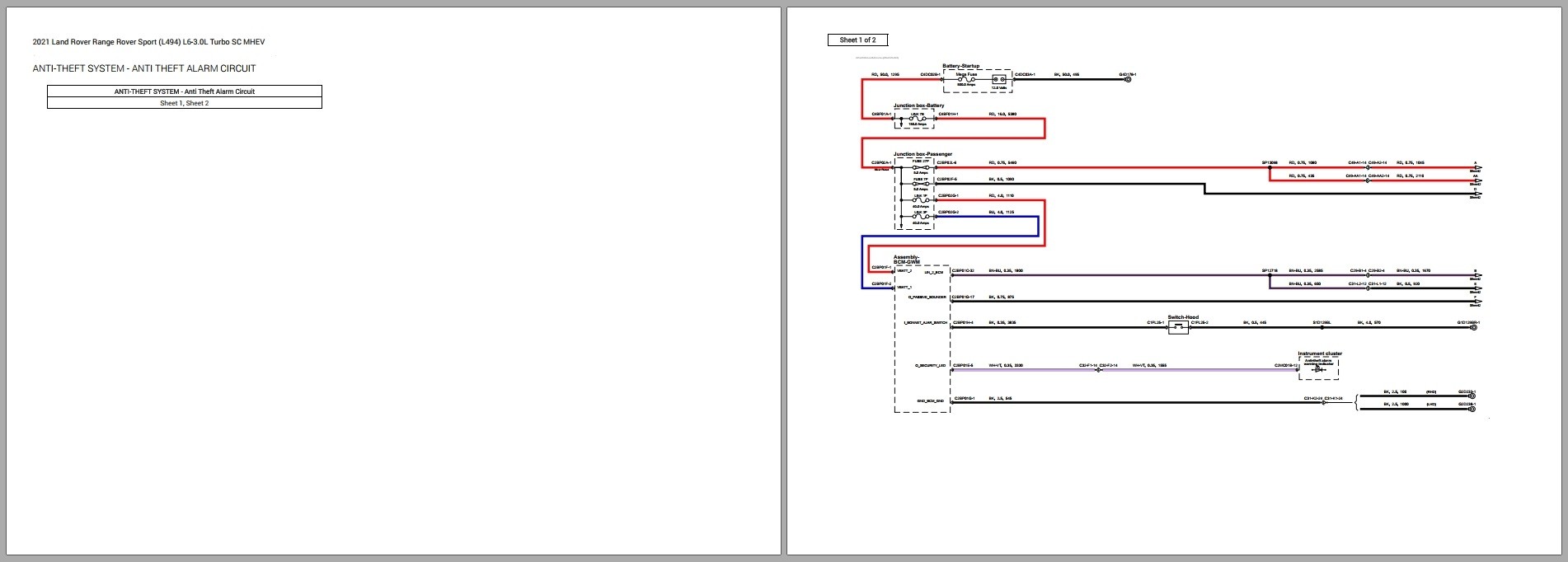Click the 'BK, 4.0, 570' wire label
The height and width of the screenshot is (562, 1568).
tap(1369, 322)
